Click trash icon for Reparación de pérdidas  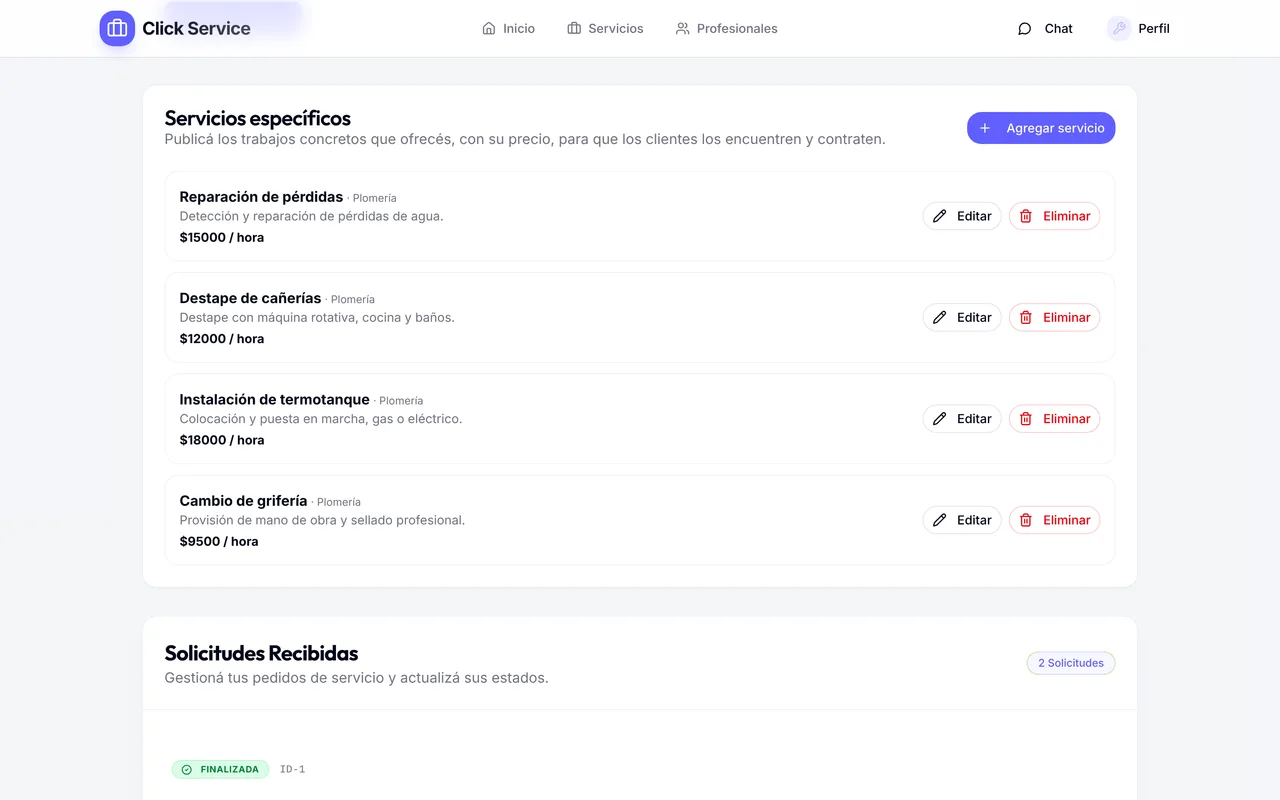click(x=1026, y=216)
